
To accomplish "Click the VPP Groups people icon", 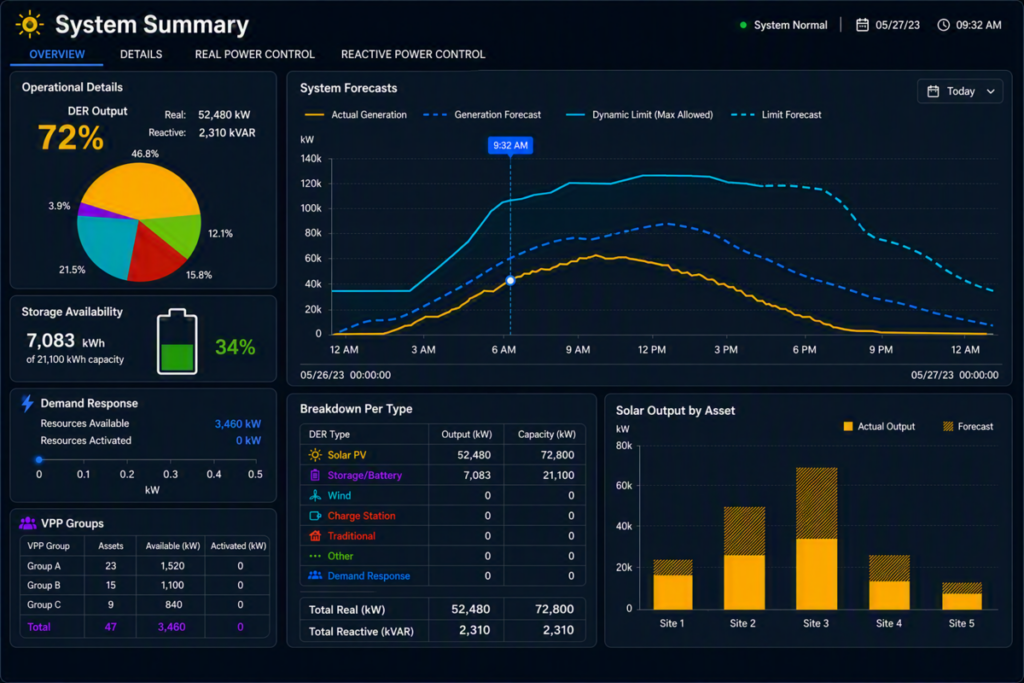I will point(27,523).
